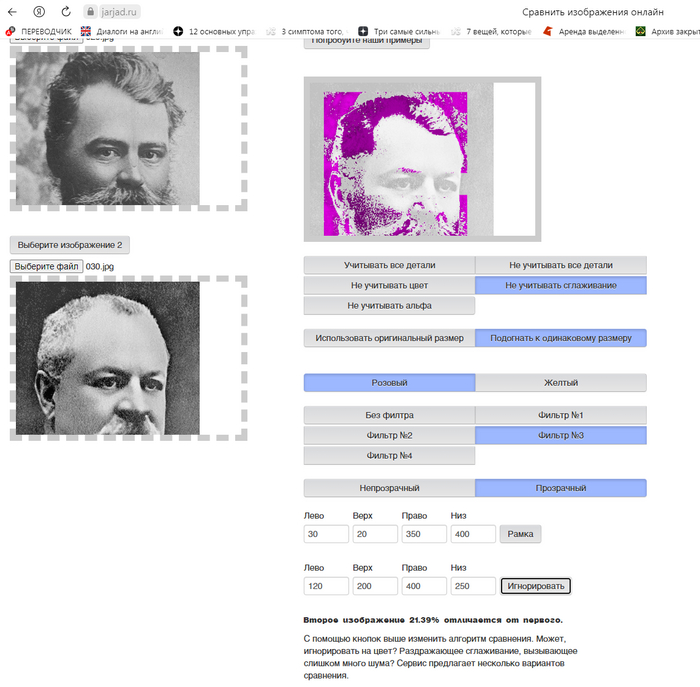Image resolution: width=700 pixels, height=687 pixels.
Task: Click the ignore 'Лево' field containing 120
Action: pyautogui.click(x=326, y=586)
